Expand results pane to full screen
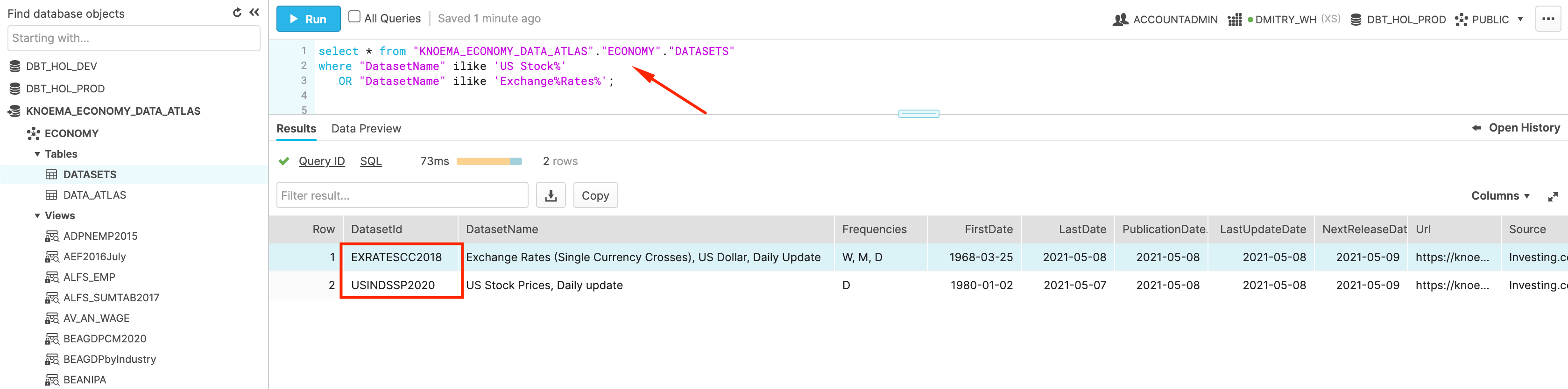This screenshot has height=389, width=1568. pyautogui.click(x=1552, y=196)
